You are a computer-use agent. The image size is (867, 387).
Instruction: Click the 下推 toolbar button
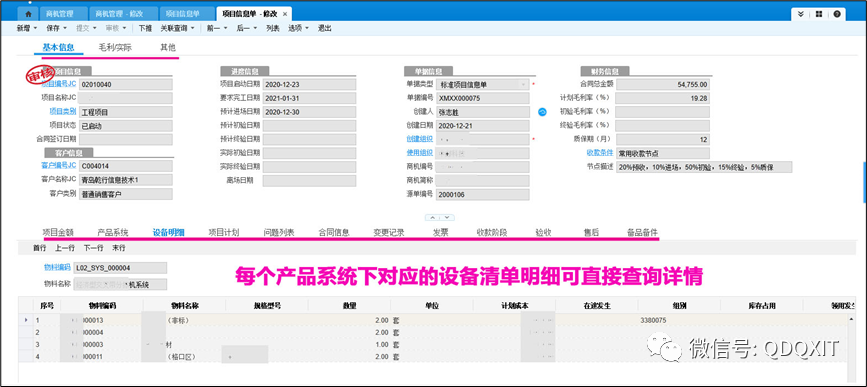tap(145, 28)
